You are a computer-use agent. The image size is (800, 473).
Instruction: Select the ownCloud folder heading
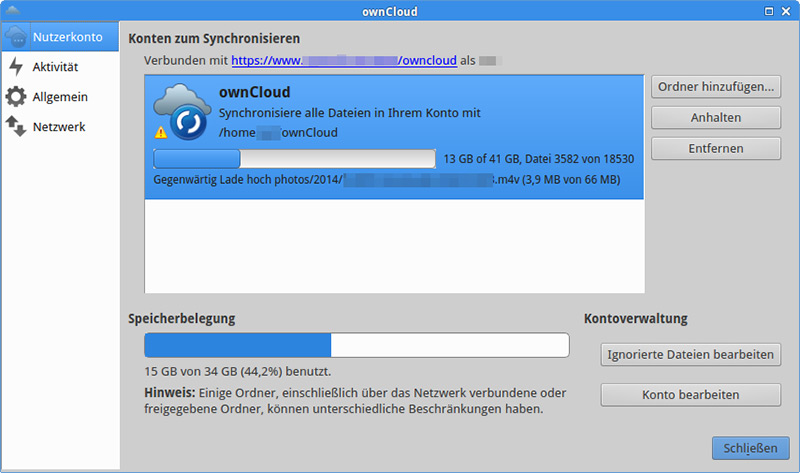pos(255,92)
